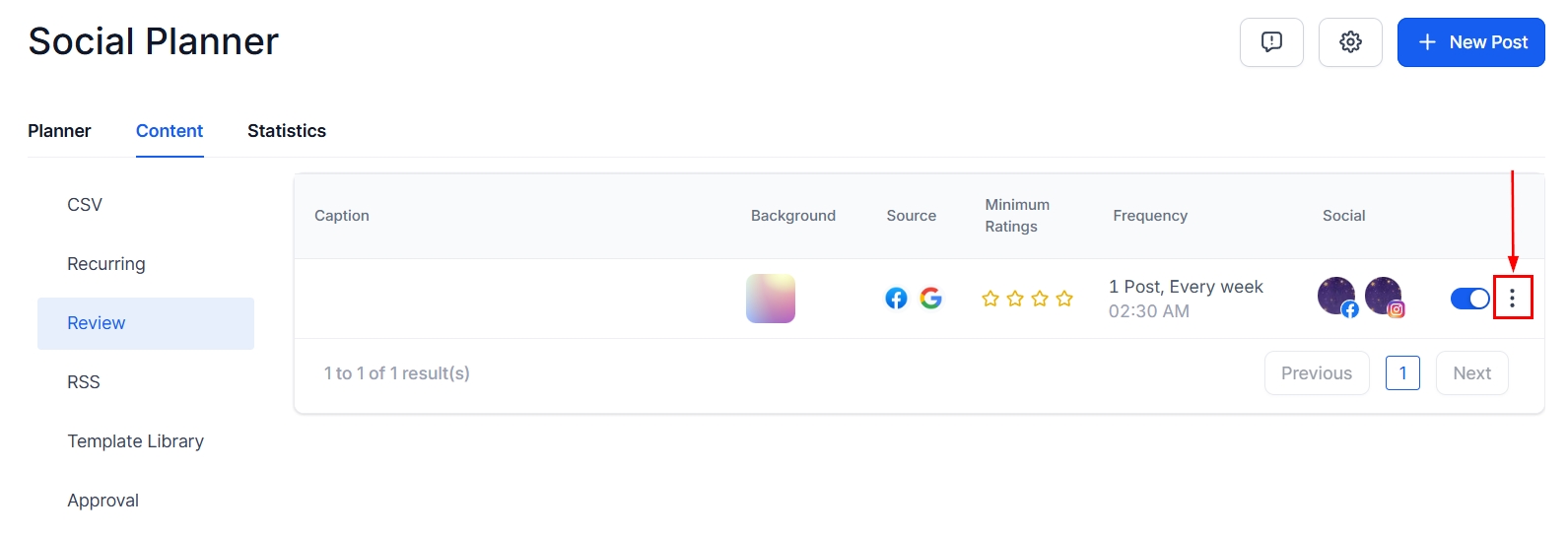Click the Google source icon

(930, 299)
